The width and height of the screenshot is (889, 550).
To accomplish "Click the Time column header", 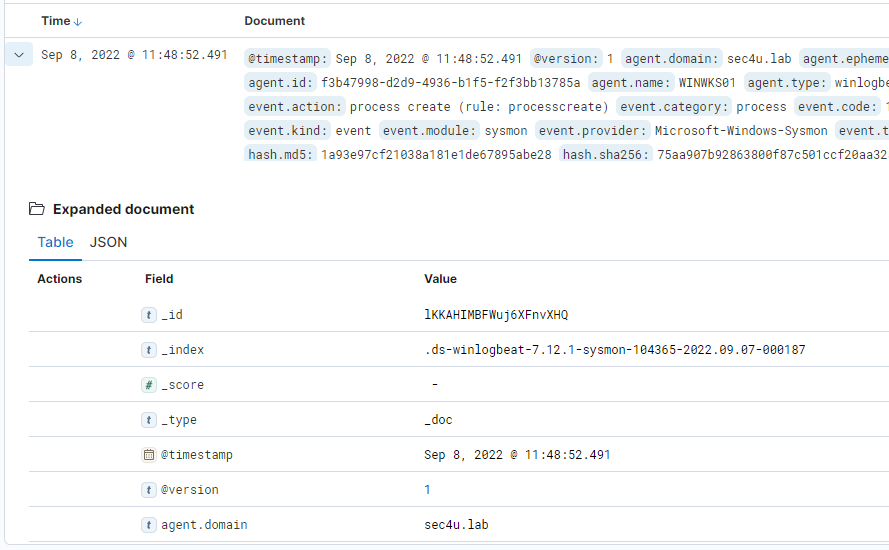I will (x=55, y=21).
